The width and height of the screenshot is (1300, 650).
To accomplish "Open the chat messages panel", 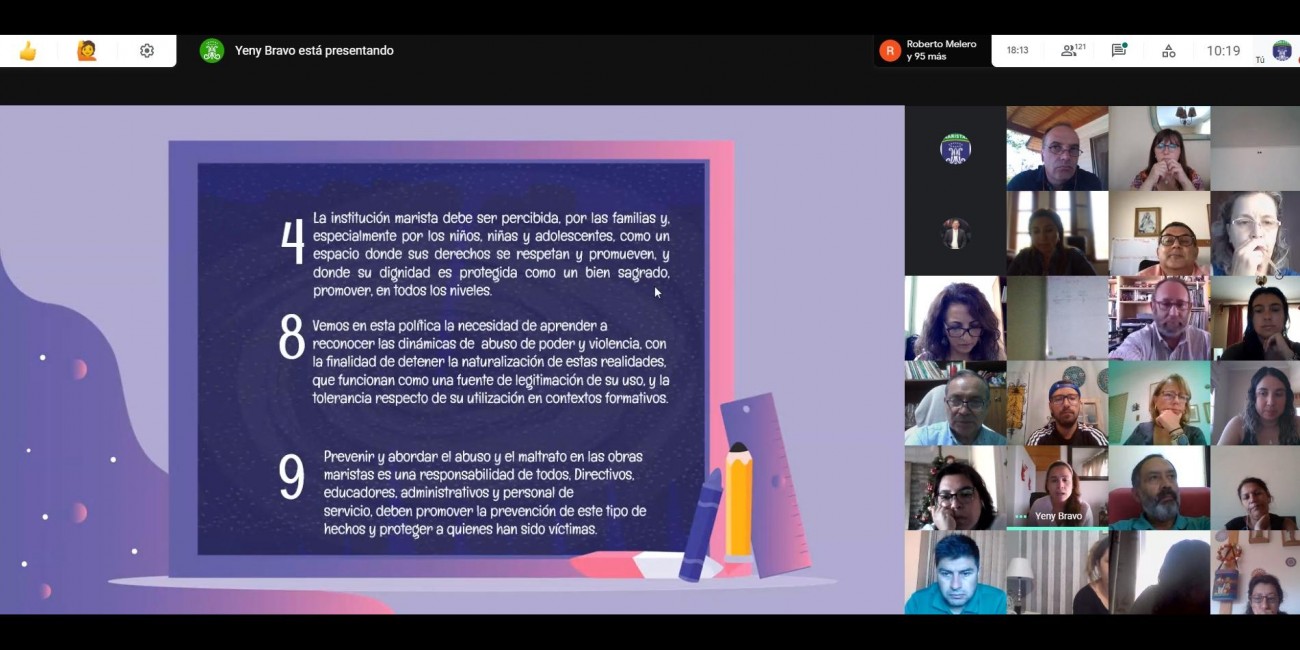I will click(1119, 50).
